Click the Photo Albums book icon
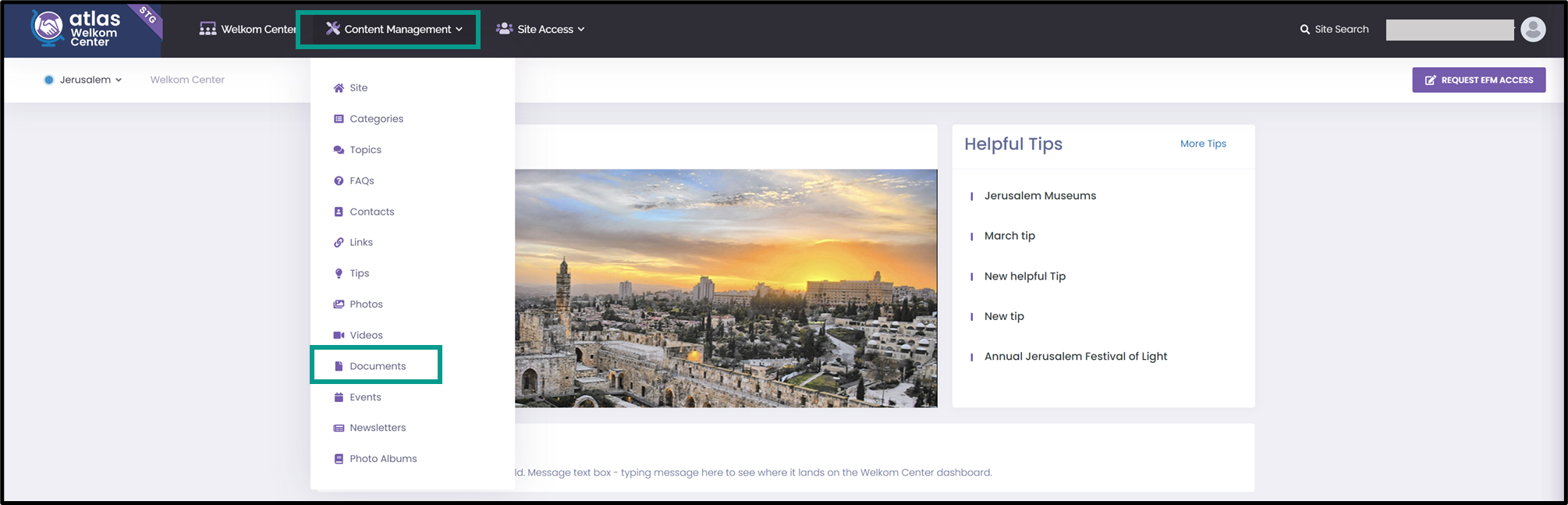The width and height of the screenshot is (1568, 505). [x=339, y=459]
